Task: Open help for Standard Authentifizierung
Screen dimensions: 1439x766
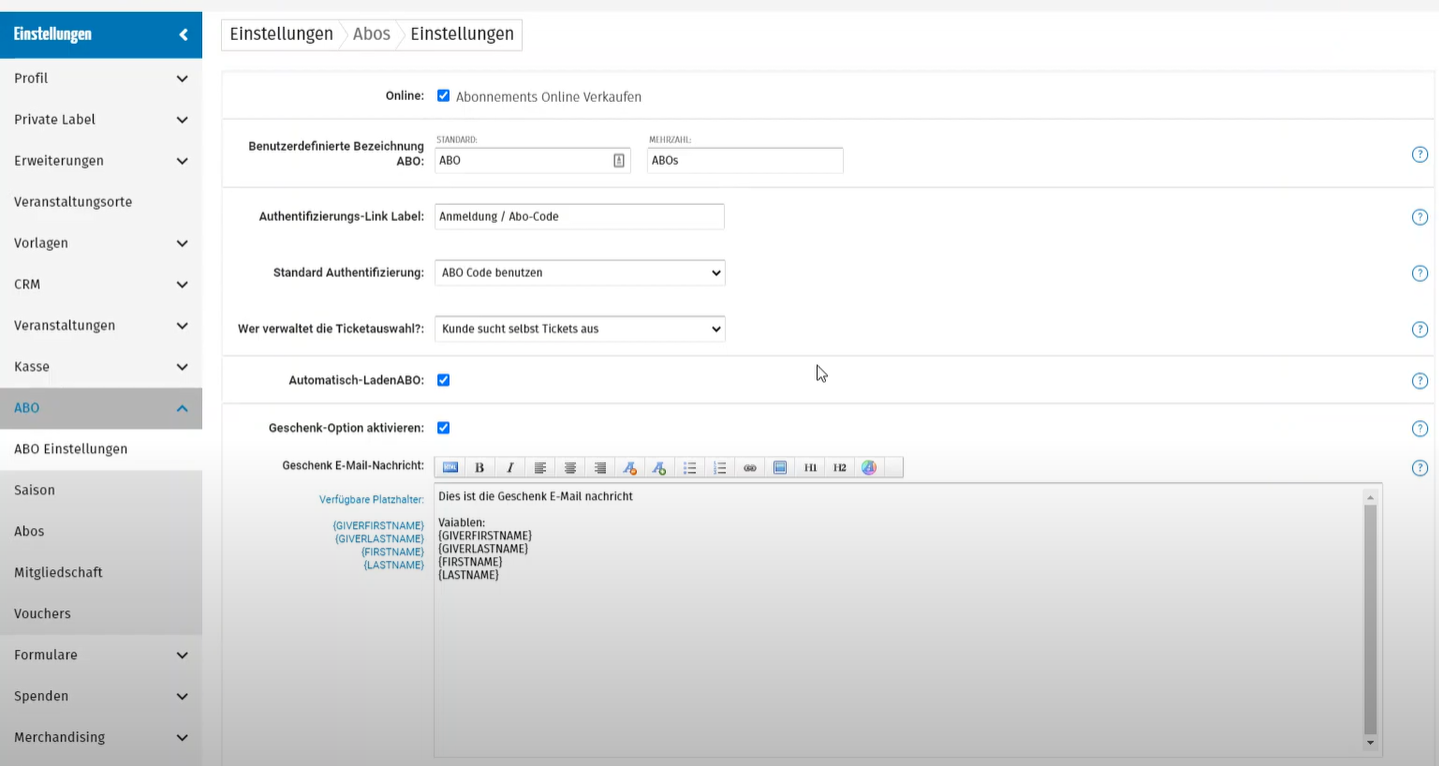Action: click(1419, 273)
